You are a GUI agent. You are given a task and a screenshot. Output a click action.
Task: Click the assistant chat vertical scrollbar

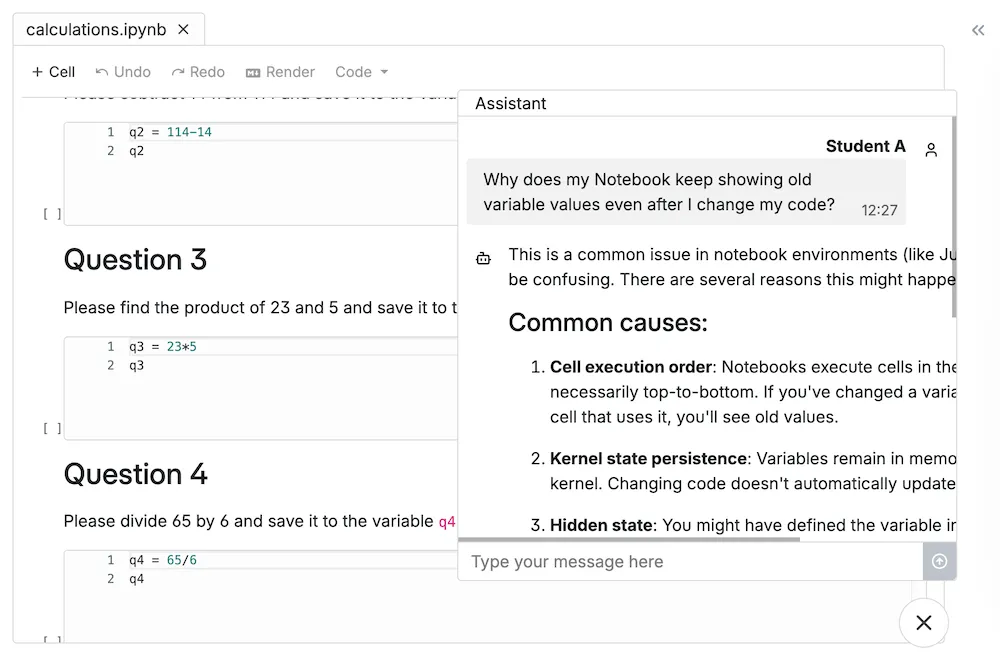[x=954, y=217]
